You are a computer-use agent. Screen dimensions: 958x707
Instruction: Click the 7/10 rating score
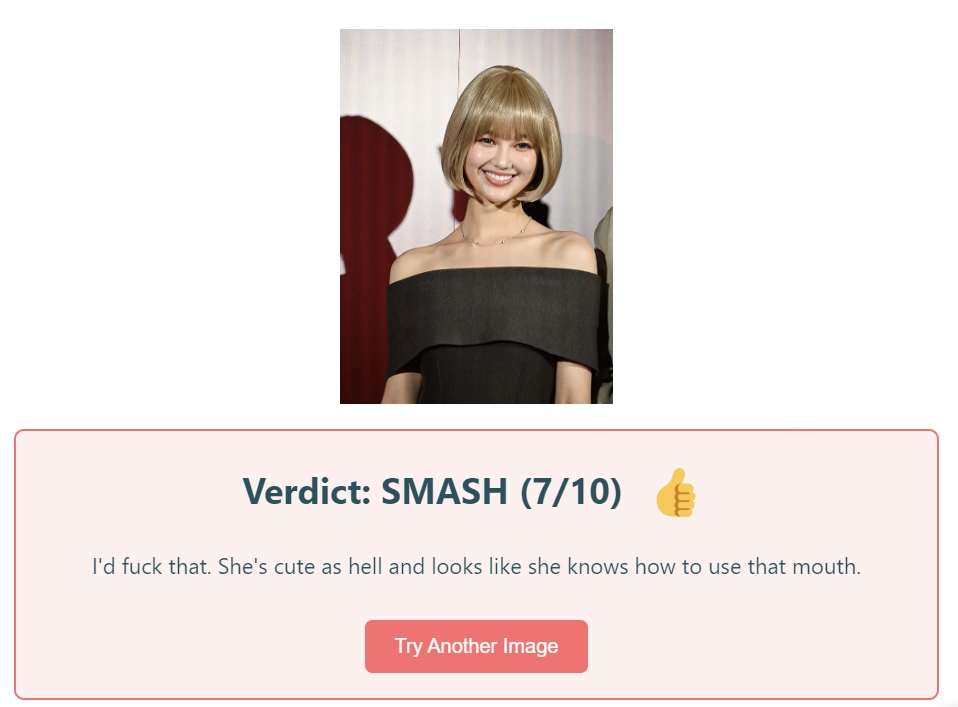571,491
